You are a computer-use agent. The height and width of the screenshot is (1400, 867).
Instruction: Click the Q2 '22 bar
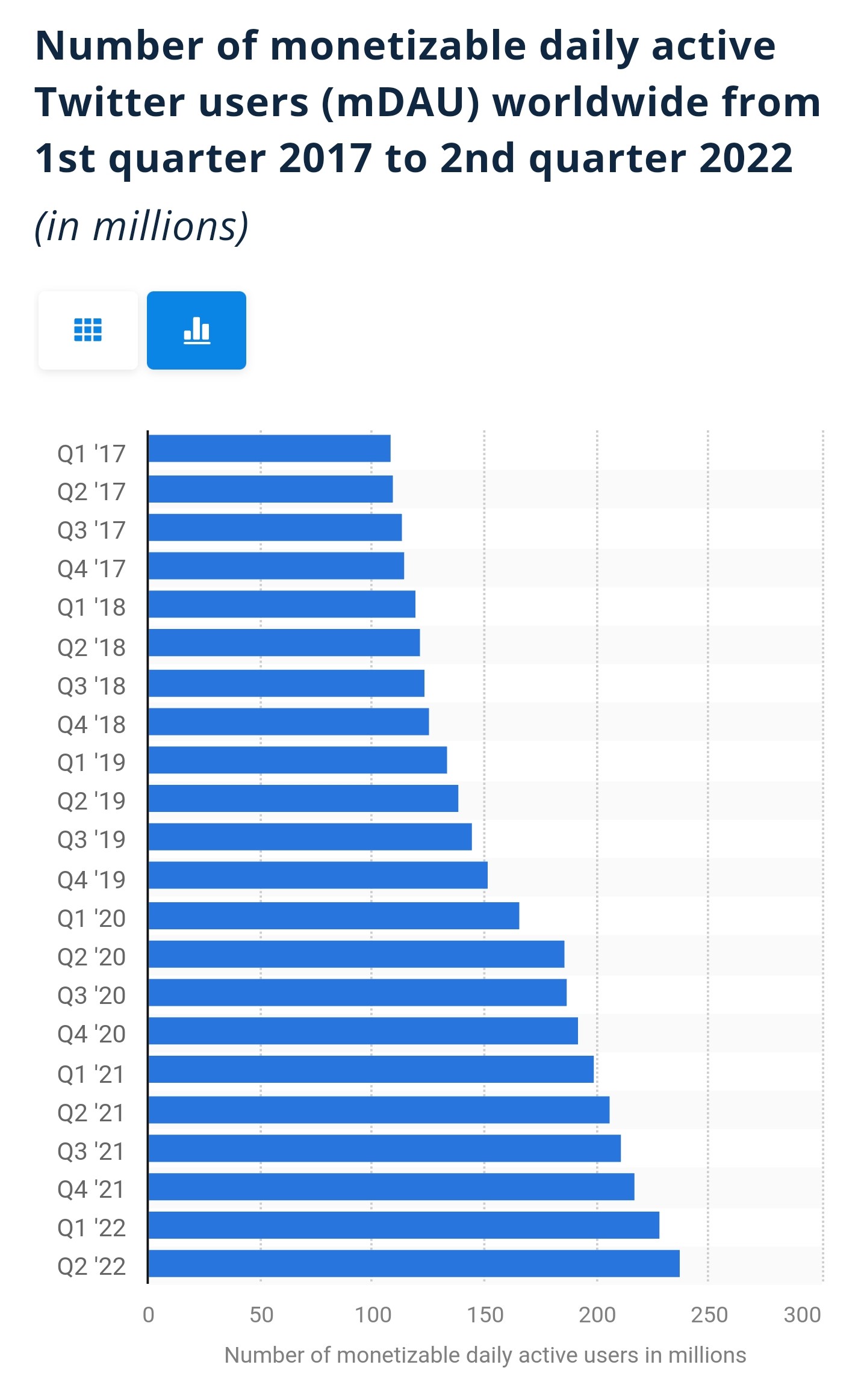(x=414, y=1263)
